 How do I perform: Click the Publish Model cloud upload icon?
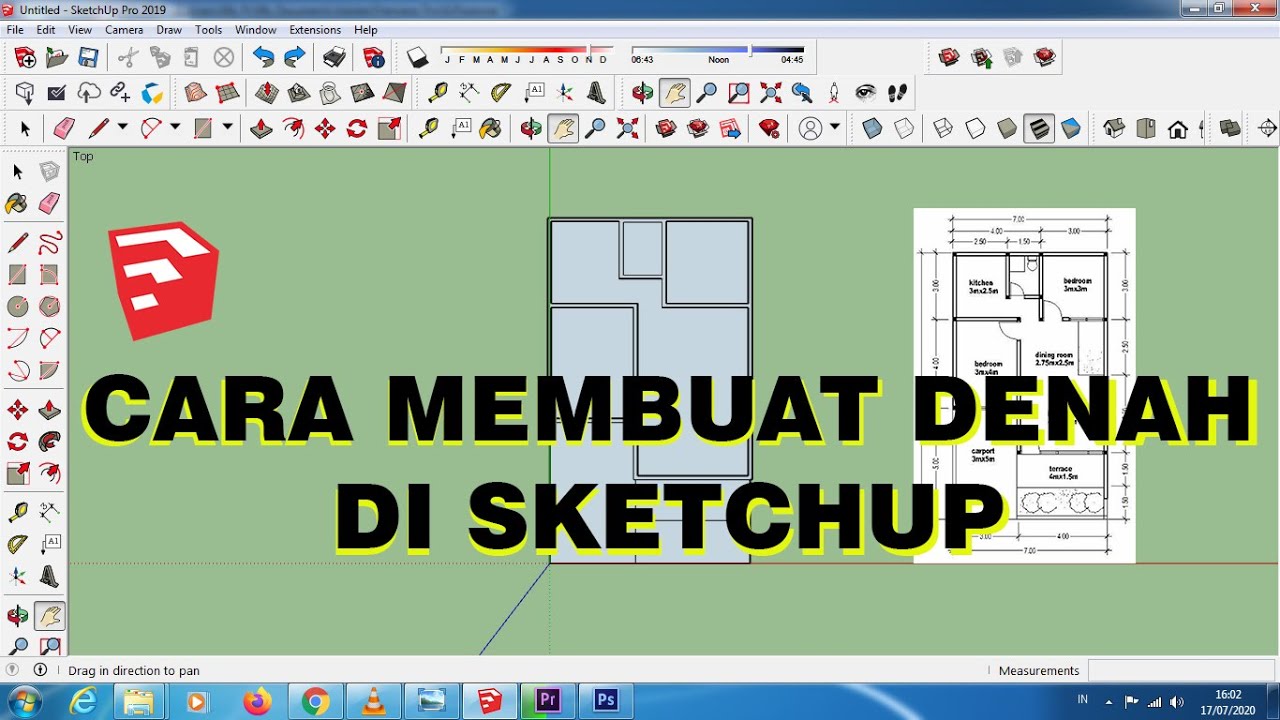pyautogui.click(x=89, y=93)
